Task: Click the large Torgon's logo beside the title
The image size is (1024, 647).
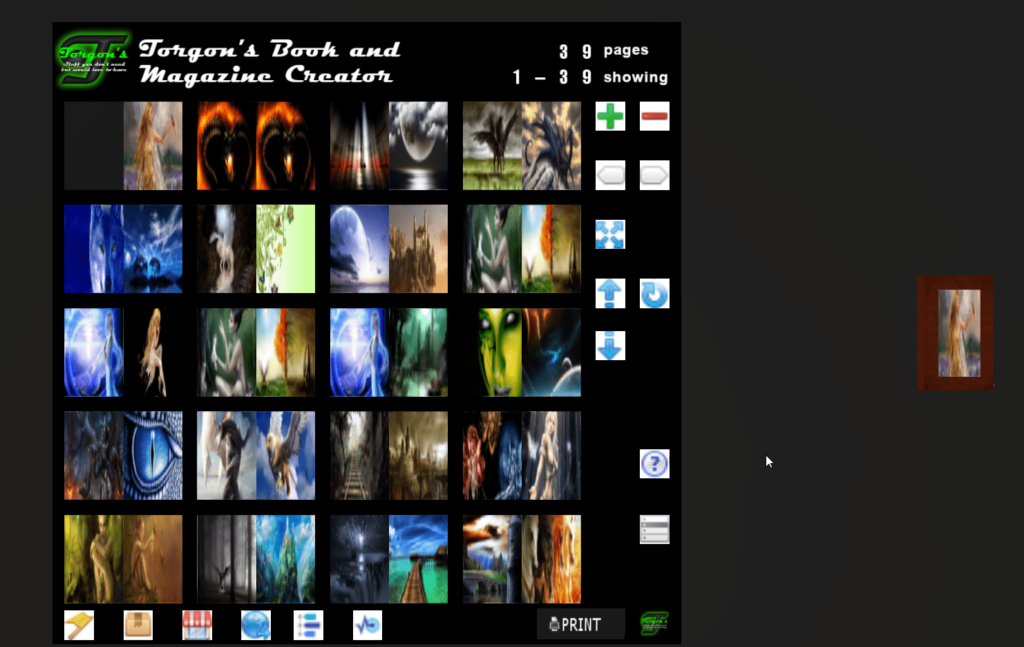Action: click(93, 59)
